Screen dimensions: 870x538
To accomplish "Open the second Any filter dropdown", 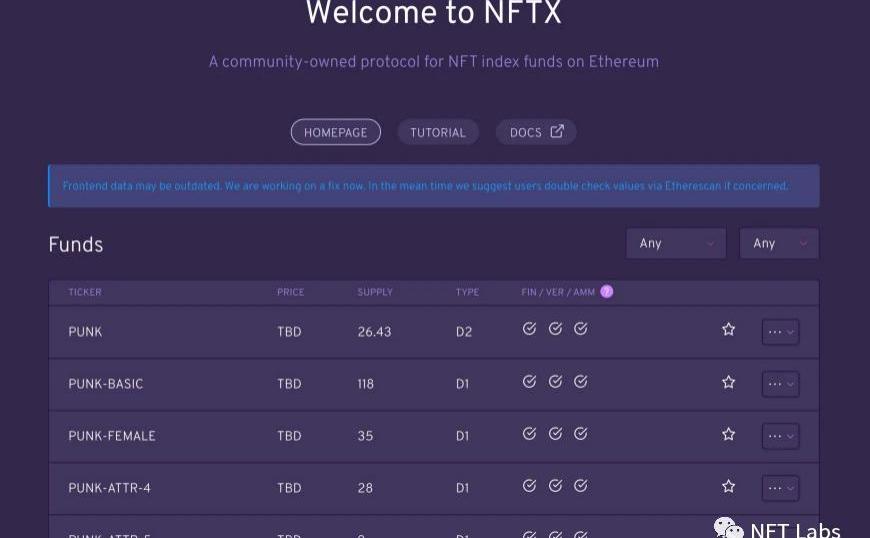I will (779, 244).
